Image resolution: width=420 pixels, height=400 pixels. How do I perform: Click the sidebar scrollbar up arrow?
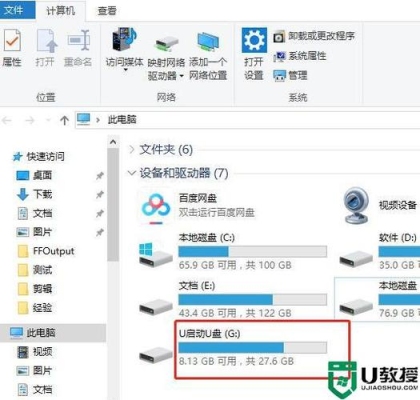point(113,142)
